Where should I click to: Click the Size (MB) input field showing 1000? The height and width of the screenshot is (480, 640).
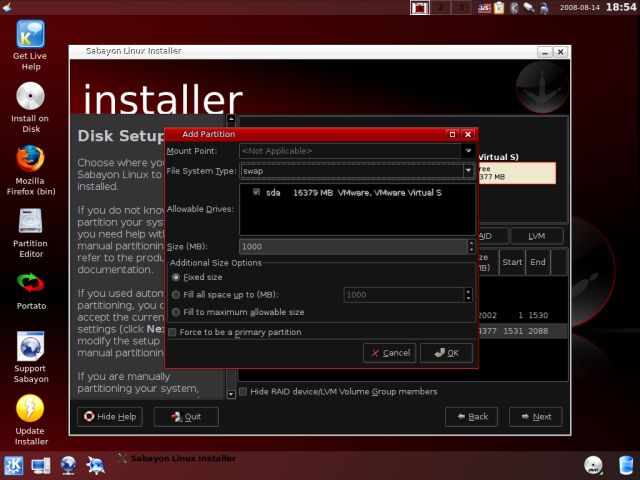353,247
